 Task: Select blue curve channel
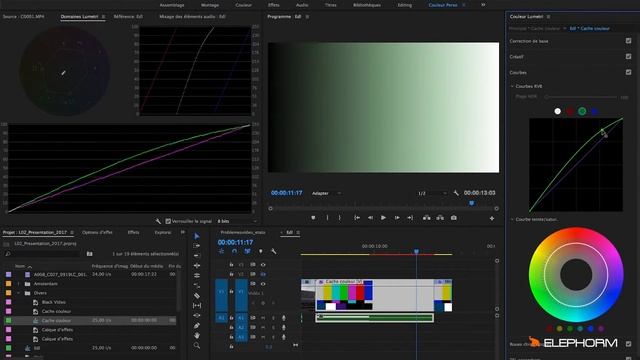(595, 111)
